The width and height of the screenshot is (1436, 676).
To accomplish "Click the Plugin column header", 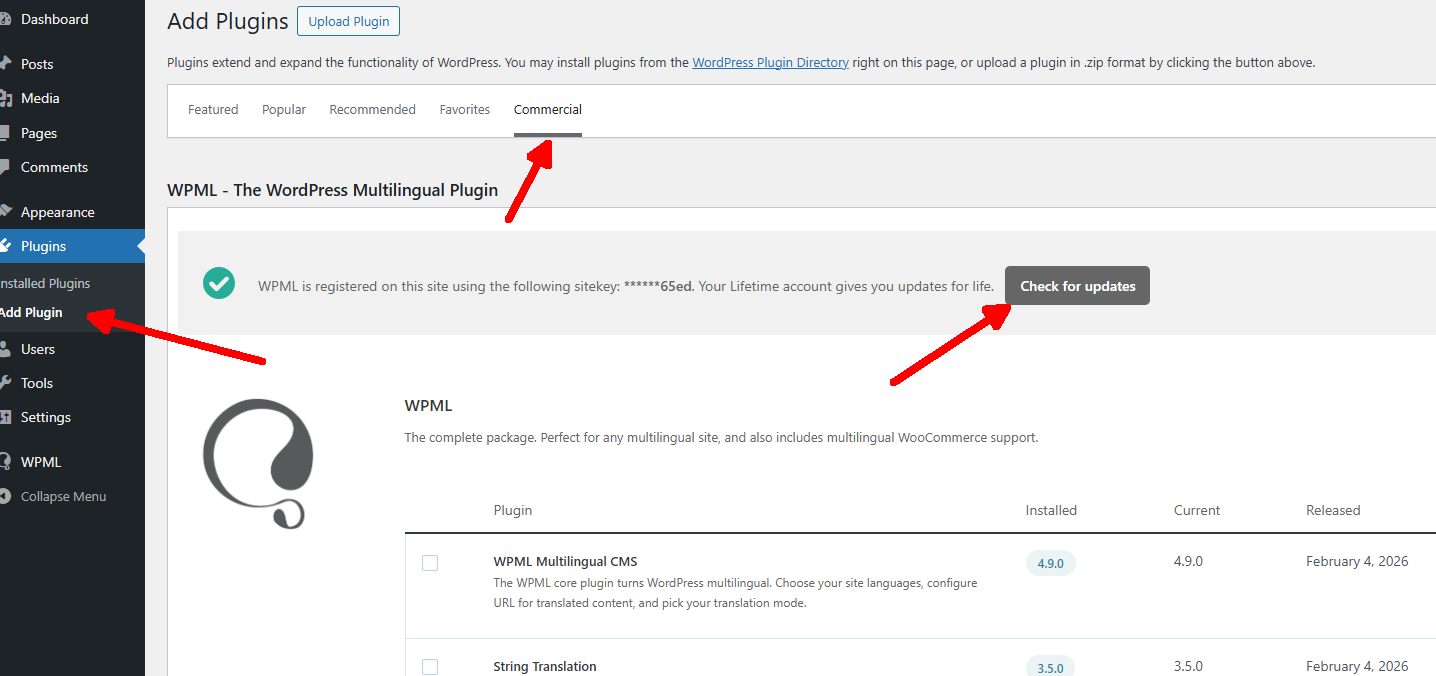I will (513, 510).
